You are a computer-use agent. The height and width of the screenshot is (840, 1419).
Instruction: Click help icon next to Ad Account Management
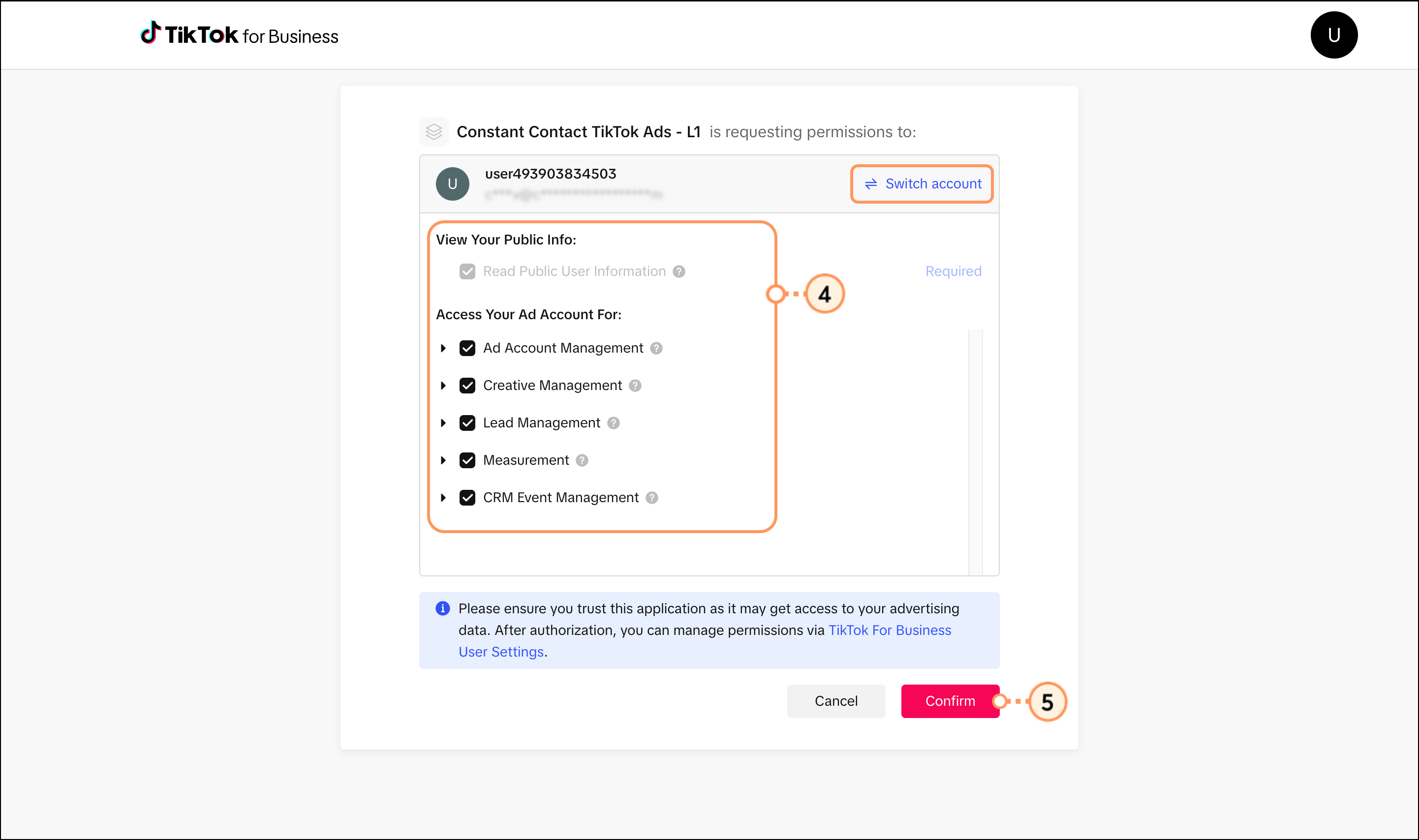pyautogui.click(x=656, y=348)
